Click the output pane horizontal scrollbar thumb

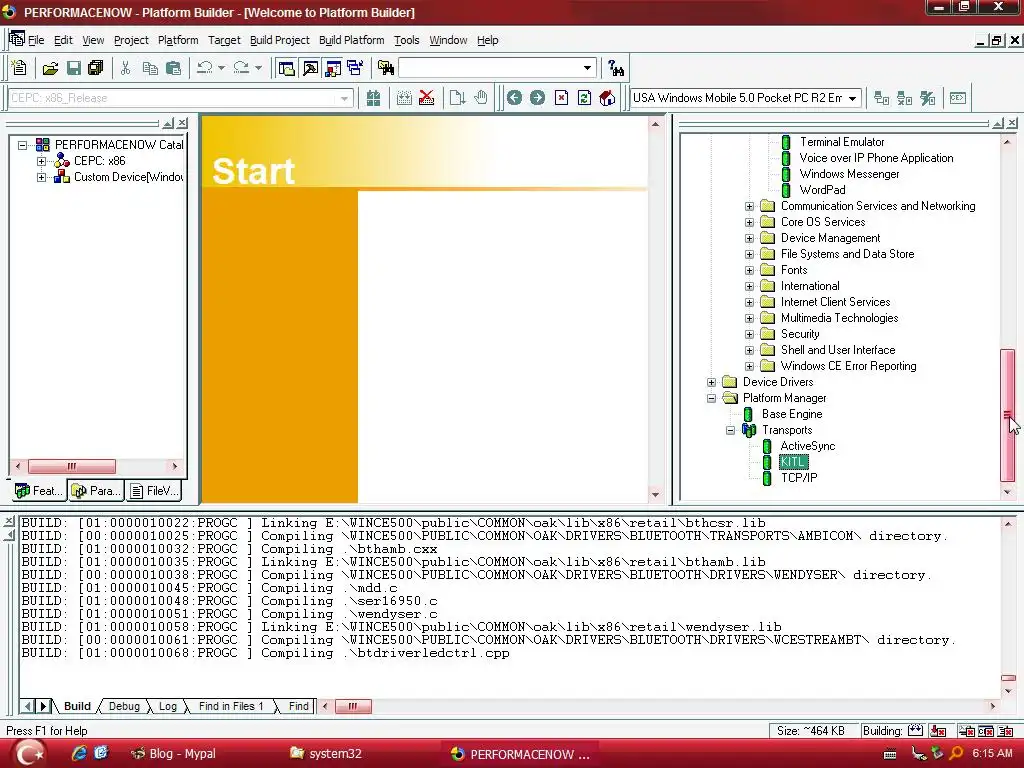353,706
